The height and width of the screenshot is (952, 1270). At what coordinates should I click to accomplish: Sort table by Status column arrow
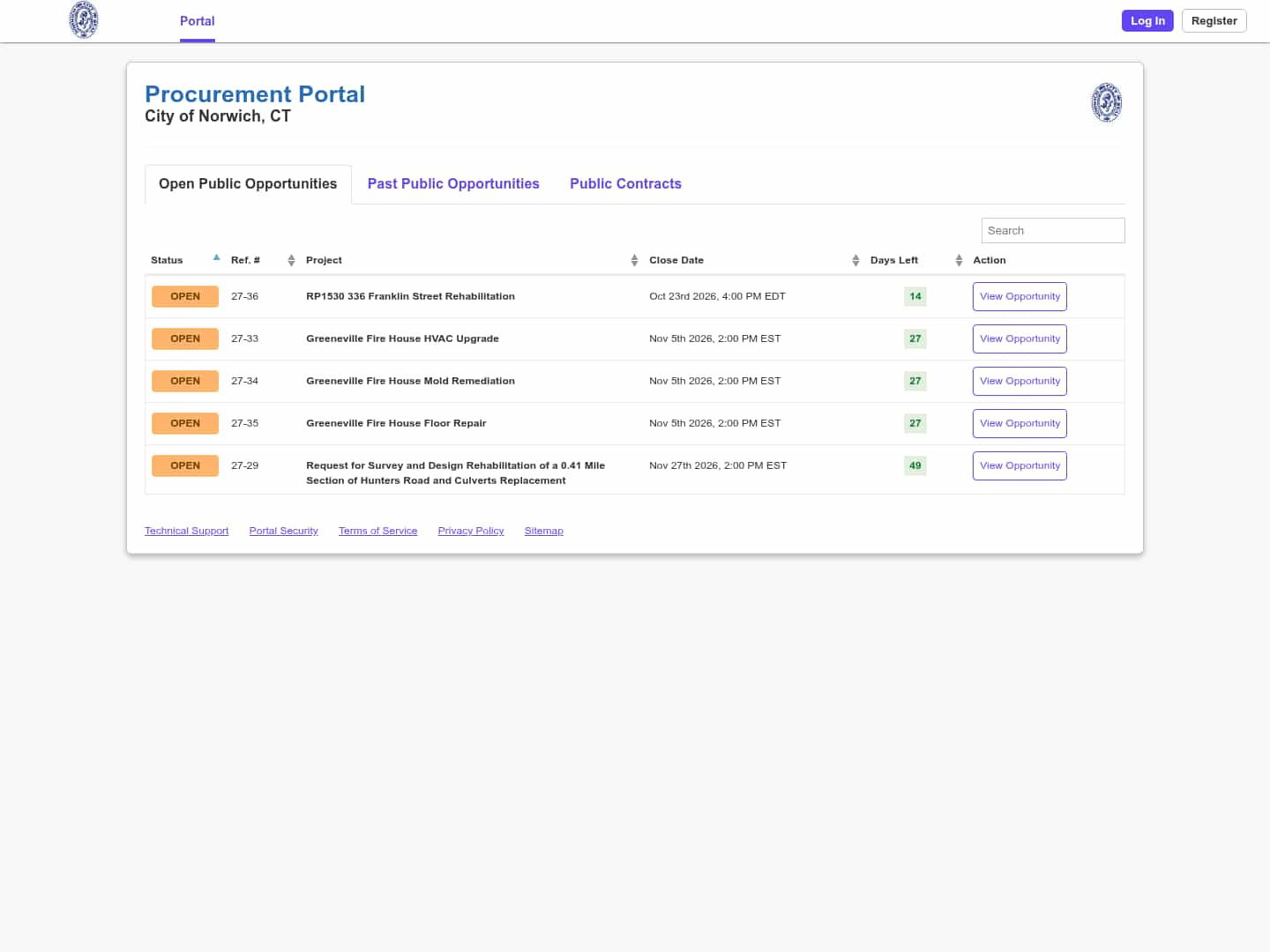point(216,258)
